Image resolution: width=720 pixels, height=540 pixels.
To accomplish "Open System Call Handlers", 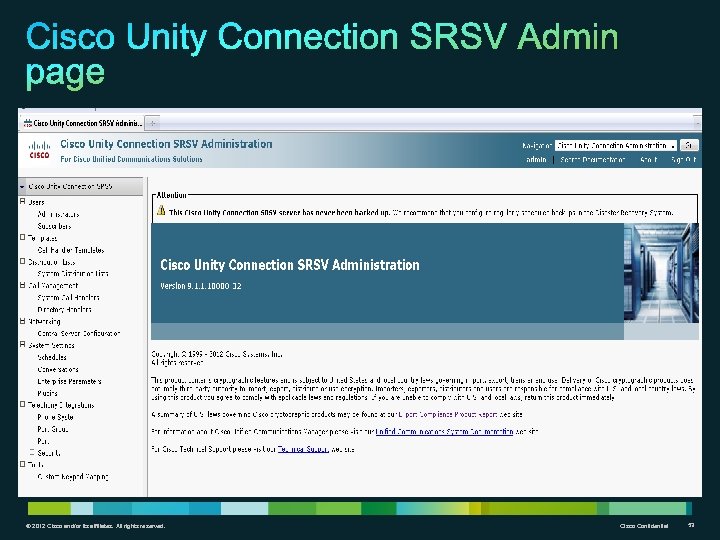I will click(68, 298).
